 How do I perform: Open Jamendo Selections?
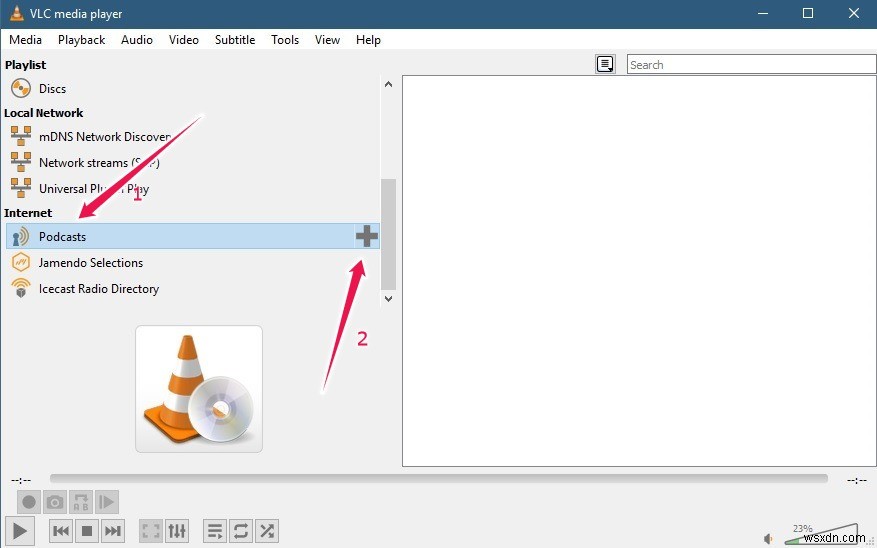tap(91, 263)
